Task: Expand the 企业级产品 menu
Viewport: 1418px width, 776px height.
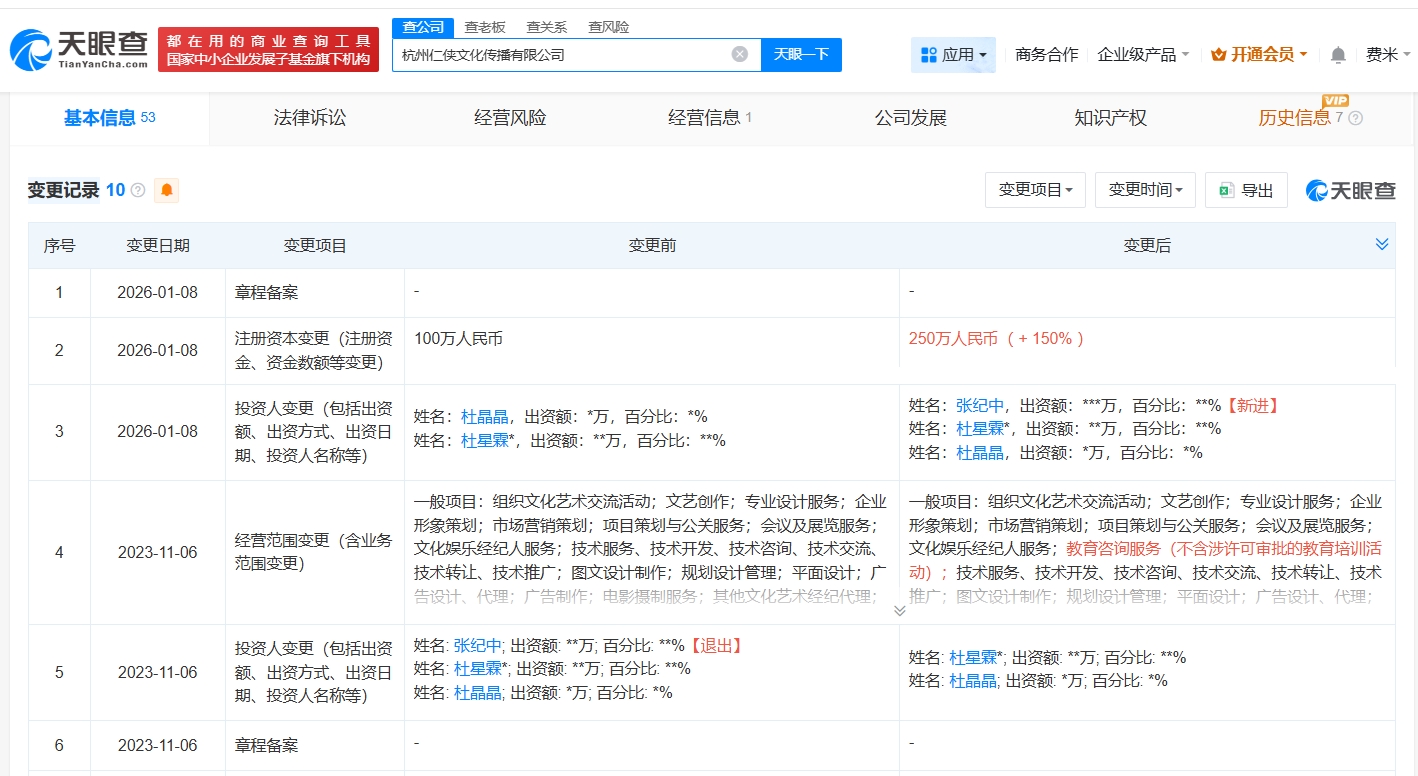Action: [1143, 55]
